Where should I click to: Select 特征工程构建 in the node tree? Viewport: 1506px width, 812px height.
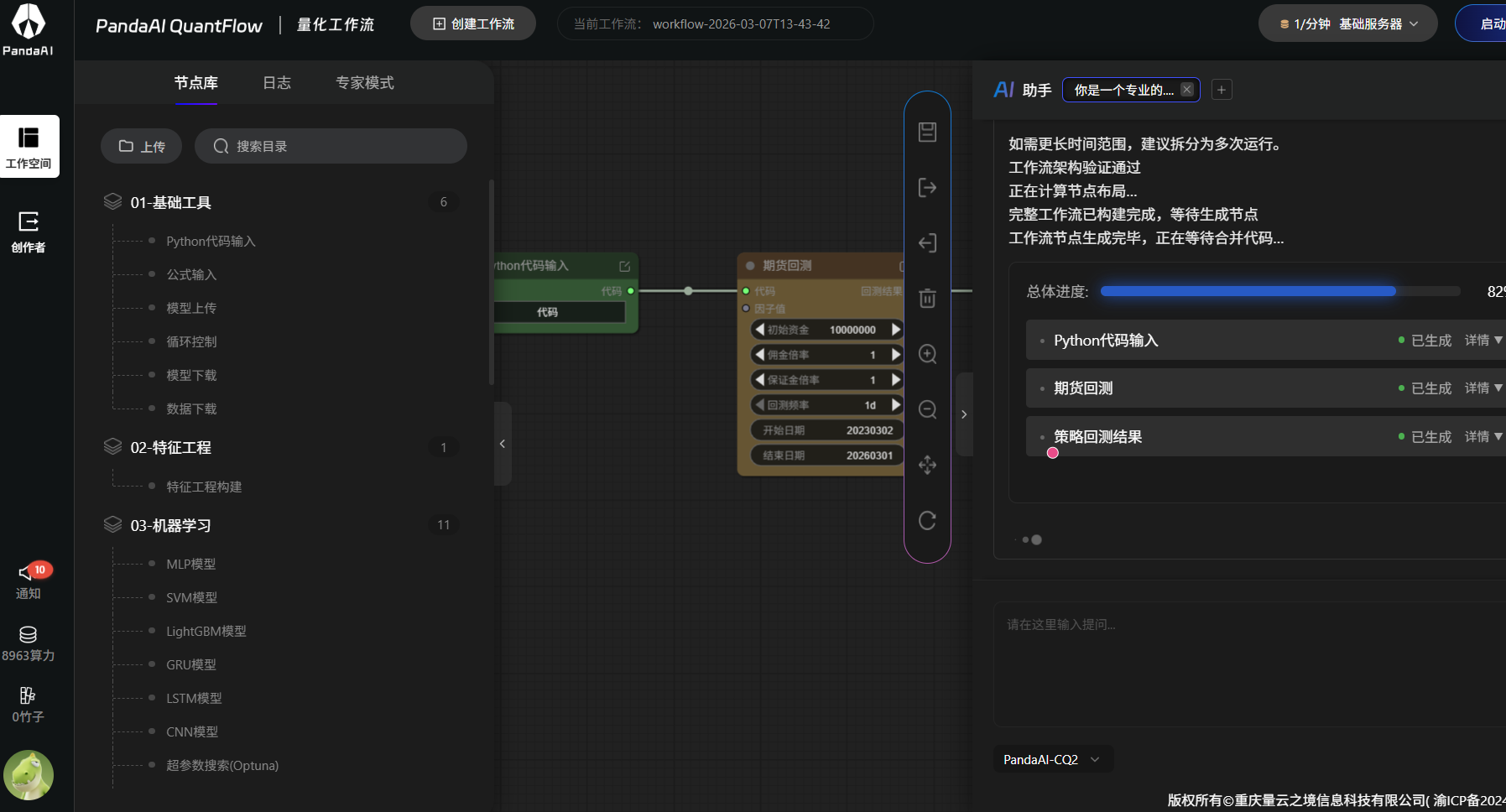click(x=204, y=487)
